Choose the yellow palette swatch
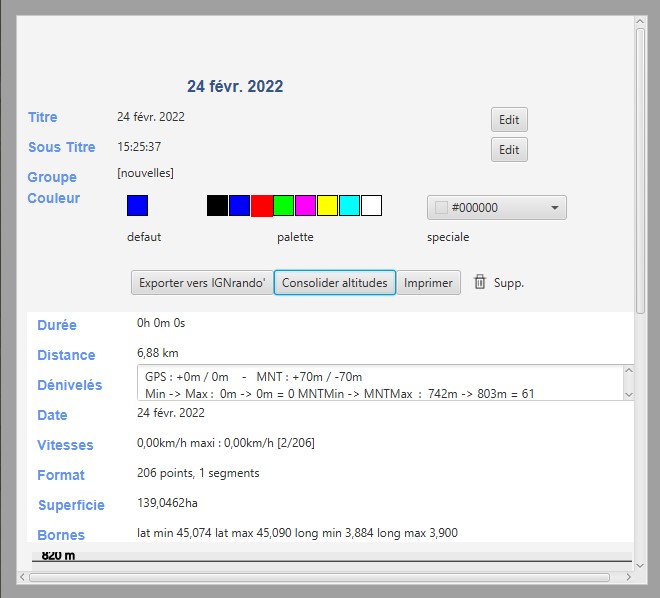 coord(327,206)
